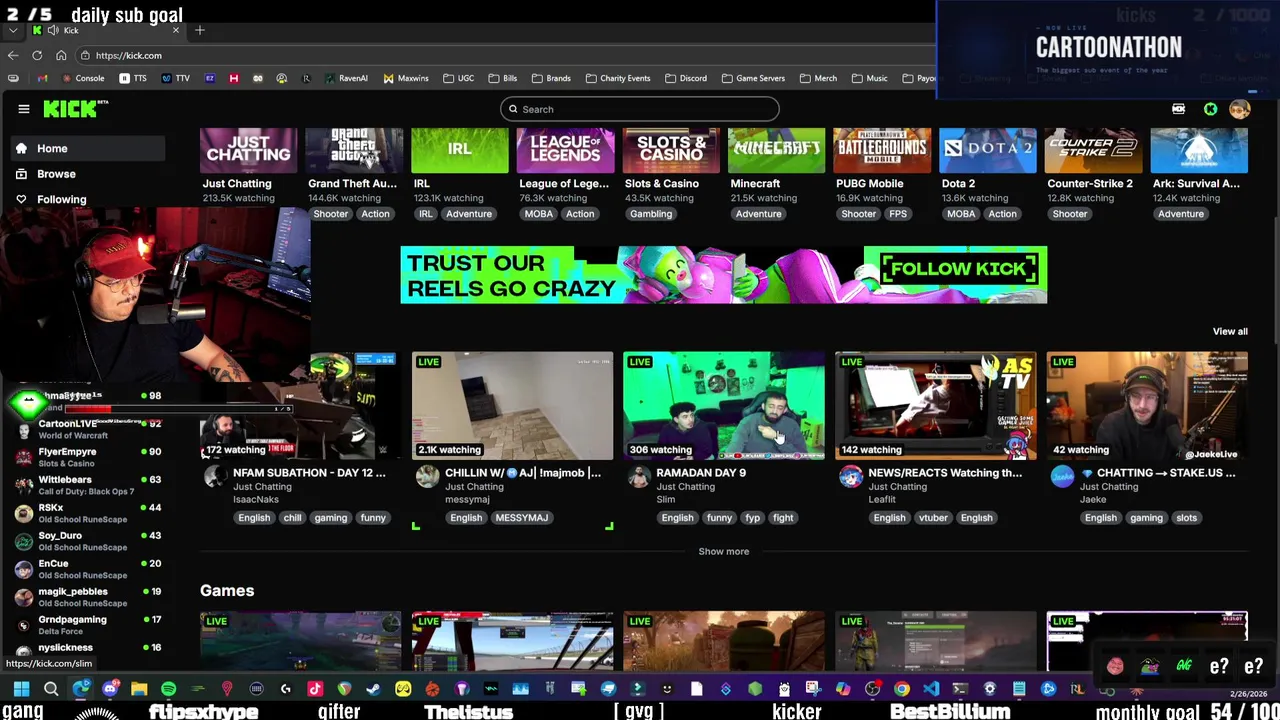Open the Minecraft category
Image resolution: width=1280 pixels, height=720 pixels.
pos(777,150)
